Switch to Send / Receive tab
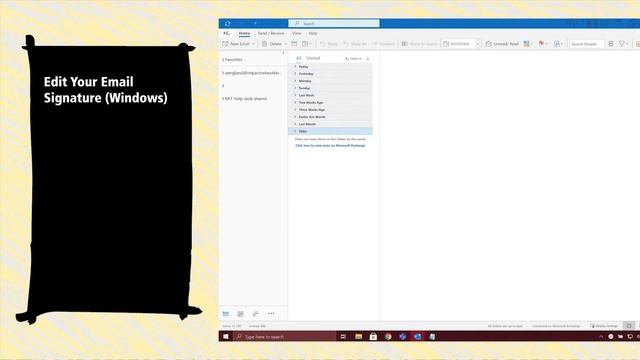The image size is (640, 360). click(x=271, y=33)
